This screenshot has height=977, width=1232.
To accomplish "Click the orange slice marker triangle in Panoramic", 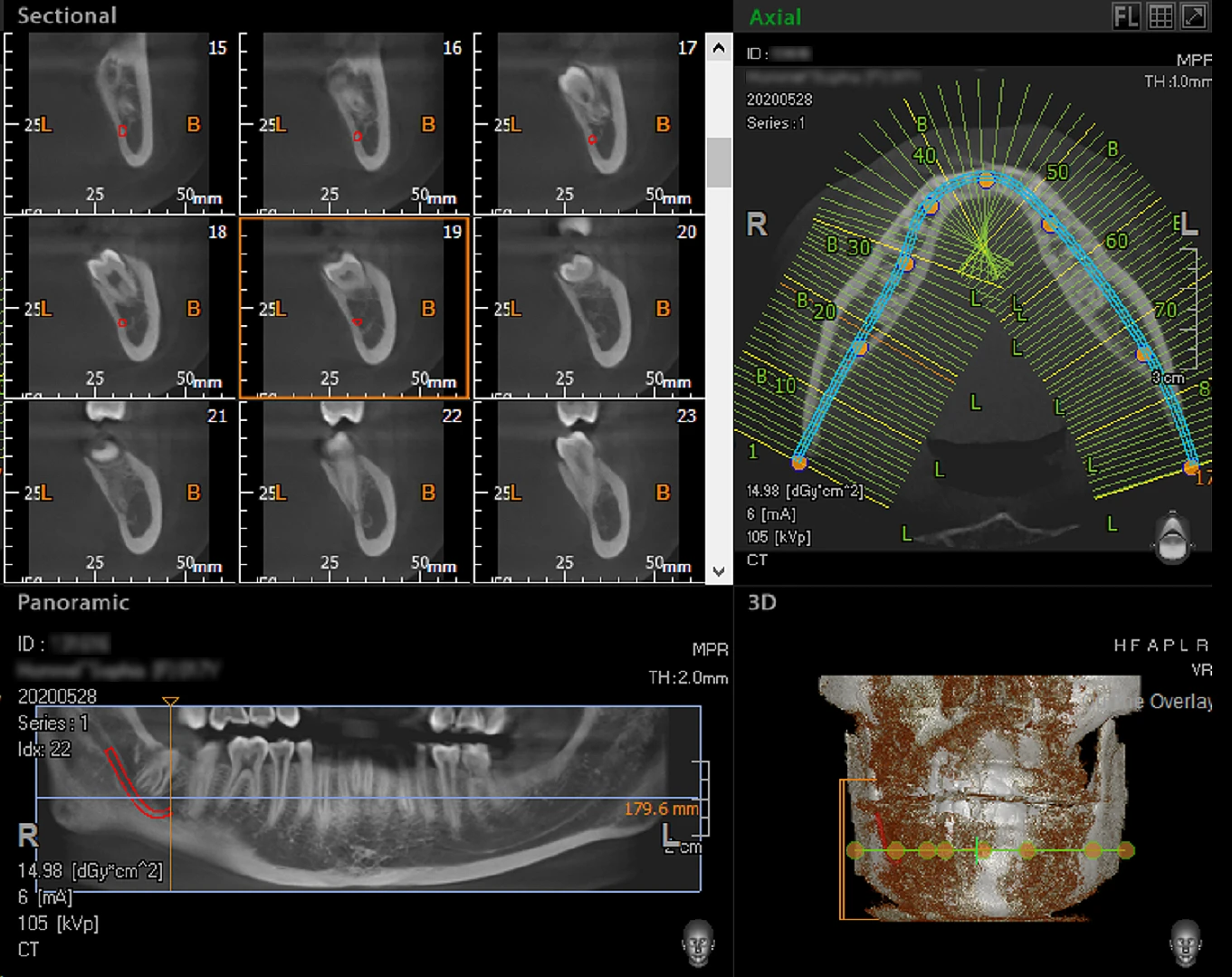I will click(170, 701).
